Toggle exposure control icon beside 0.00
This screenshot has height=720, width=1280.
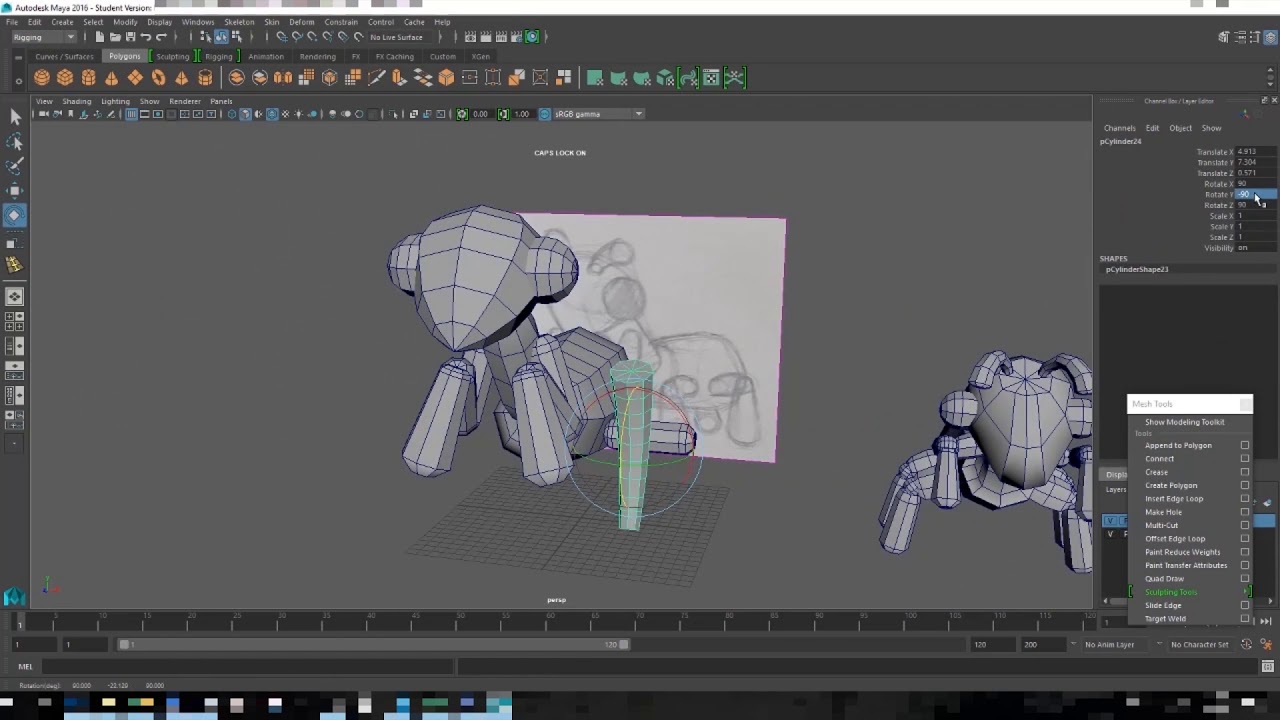coord(462,114)
